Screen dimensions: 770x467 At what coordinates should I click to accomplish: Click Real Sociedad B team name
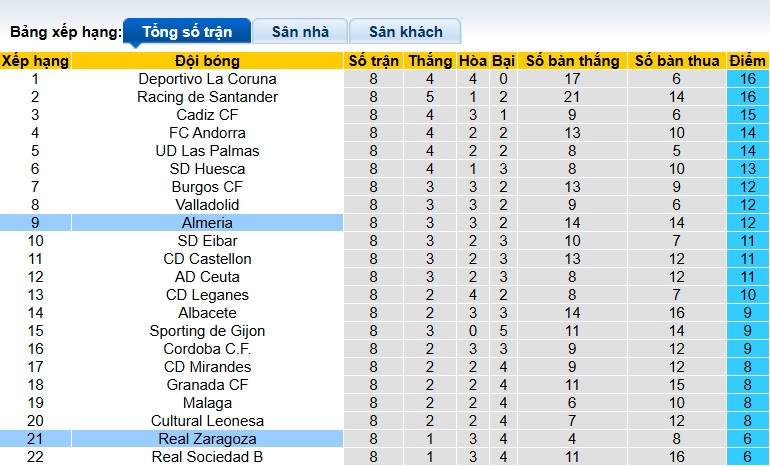click(207, 457)
